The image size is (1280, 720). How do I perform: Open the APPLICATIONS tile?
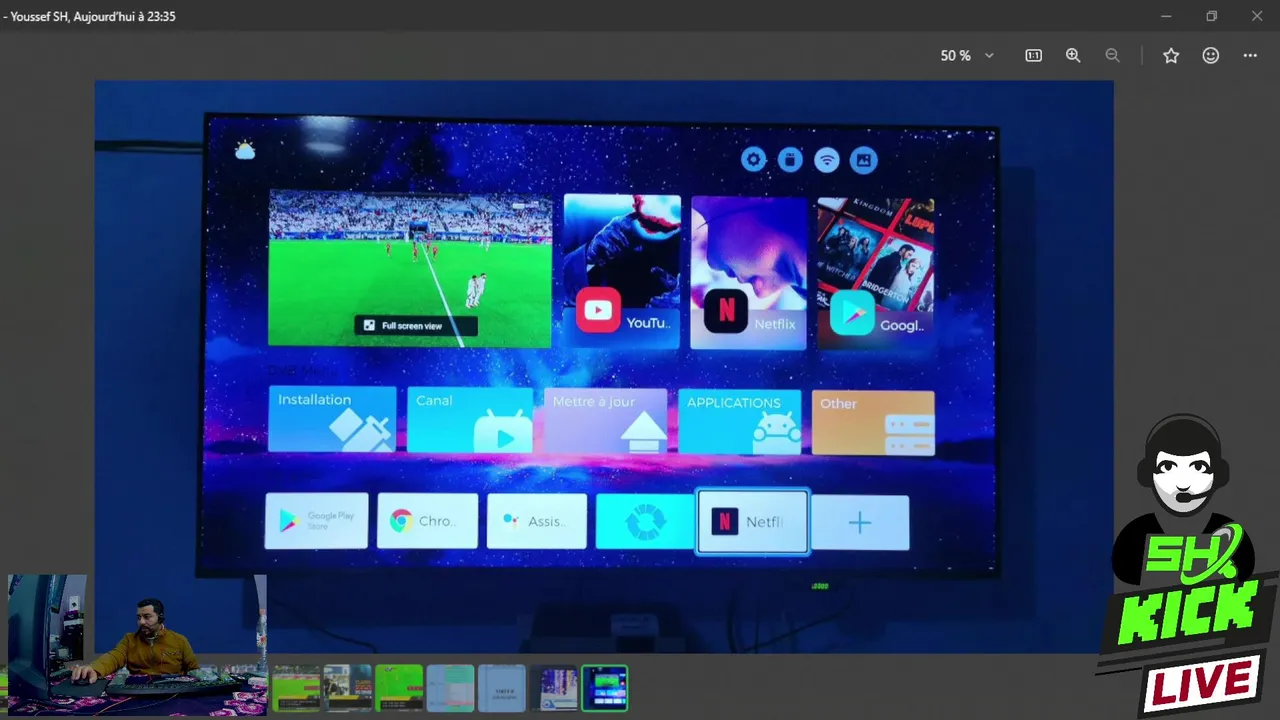[740, 422]
